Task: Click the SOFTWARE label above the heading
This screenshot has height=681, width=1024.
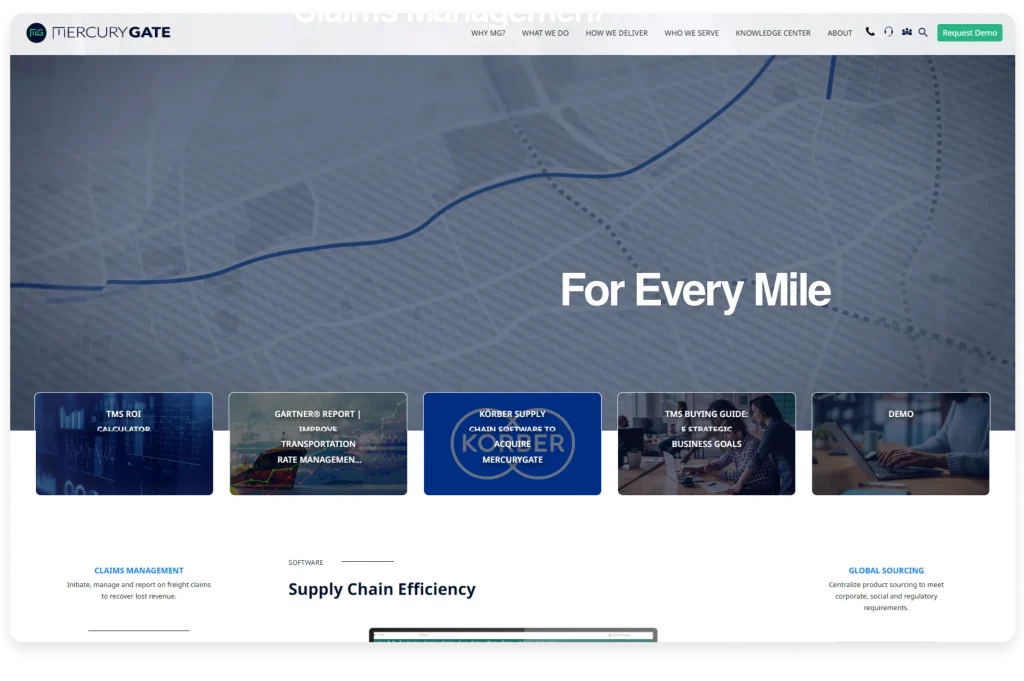Action: tap(306, 562)
